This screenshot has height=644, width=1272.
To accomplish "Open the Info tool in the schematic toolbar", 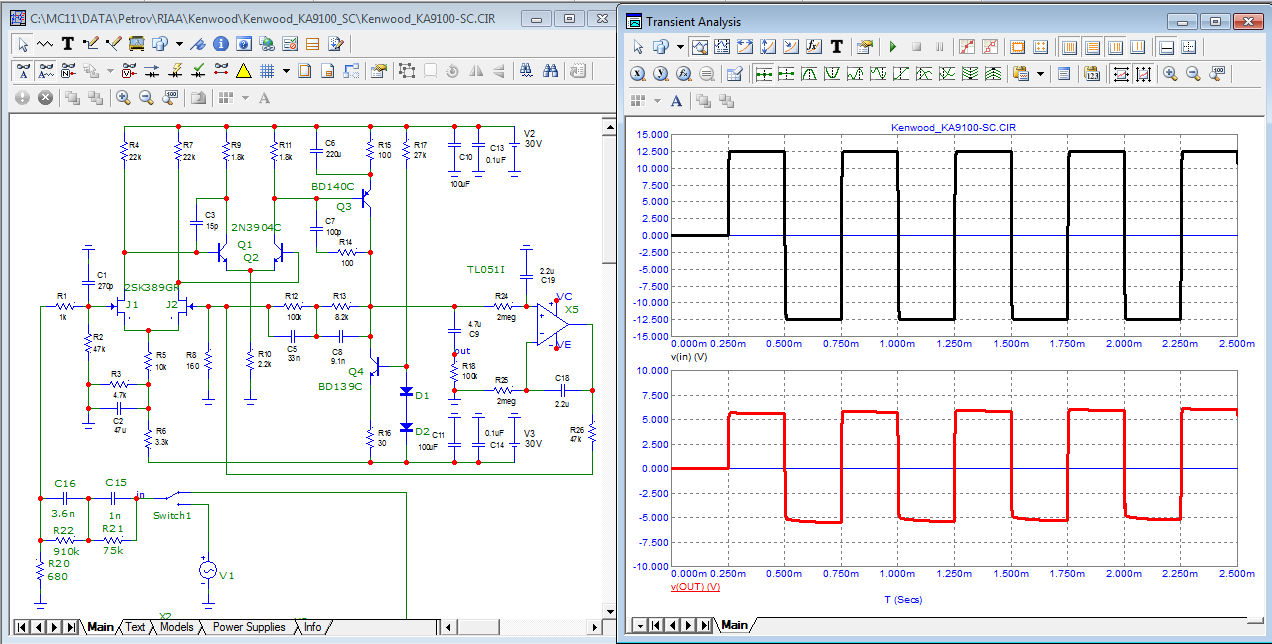I will click(x=220, y=43).
